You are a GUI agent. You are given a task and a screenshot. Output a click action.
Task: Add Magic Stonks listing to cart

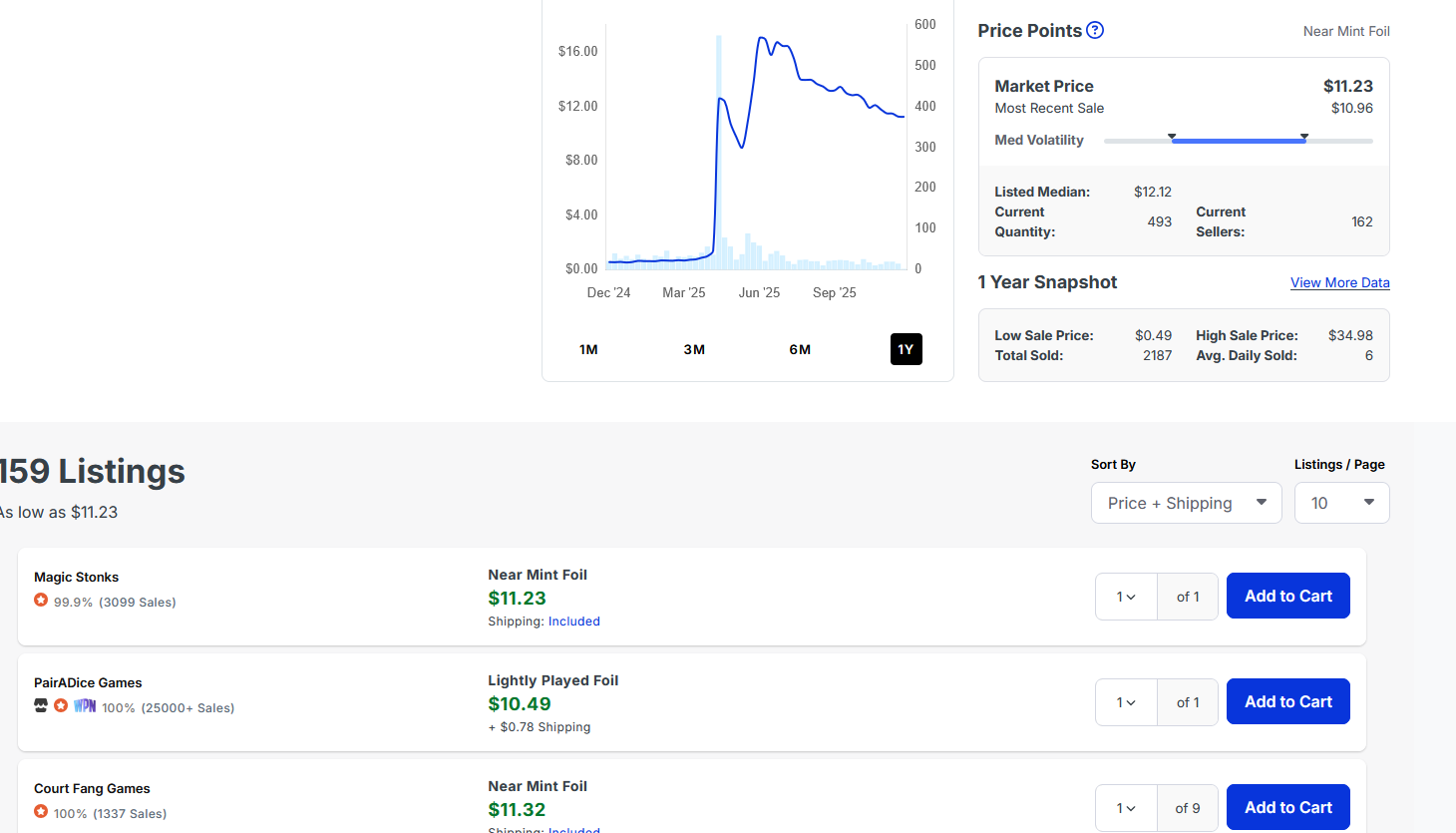pyautogui.click(x=1287, y=596)
